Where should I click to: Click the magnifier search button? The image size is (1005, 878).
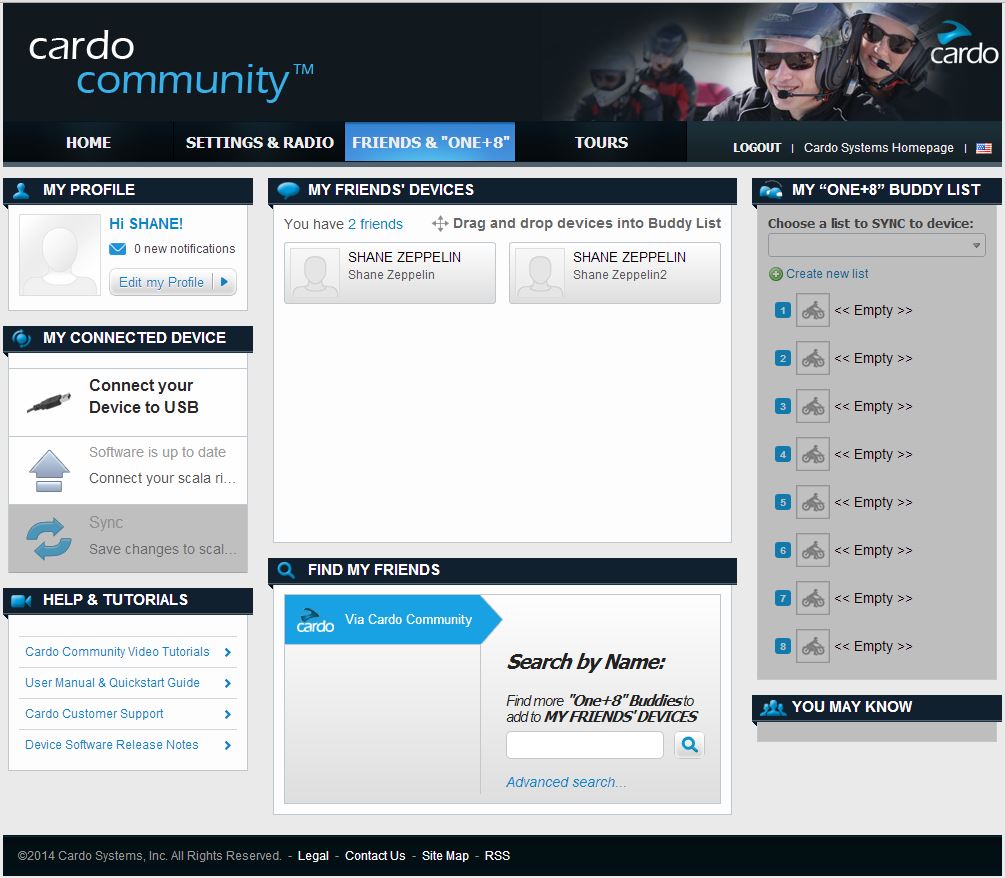pyautogui.click(x=690, y=745)
